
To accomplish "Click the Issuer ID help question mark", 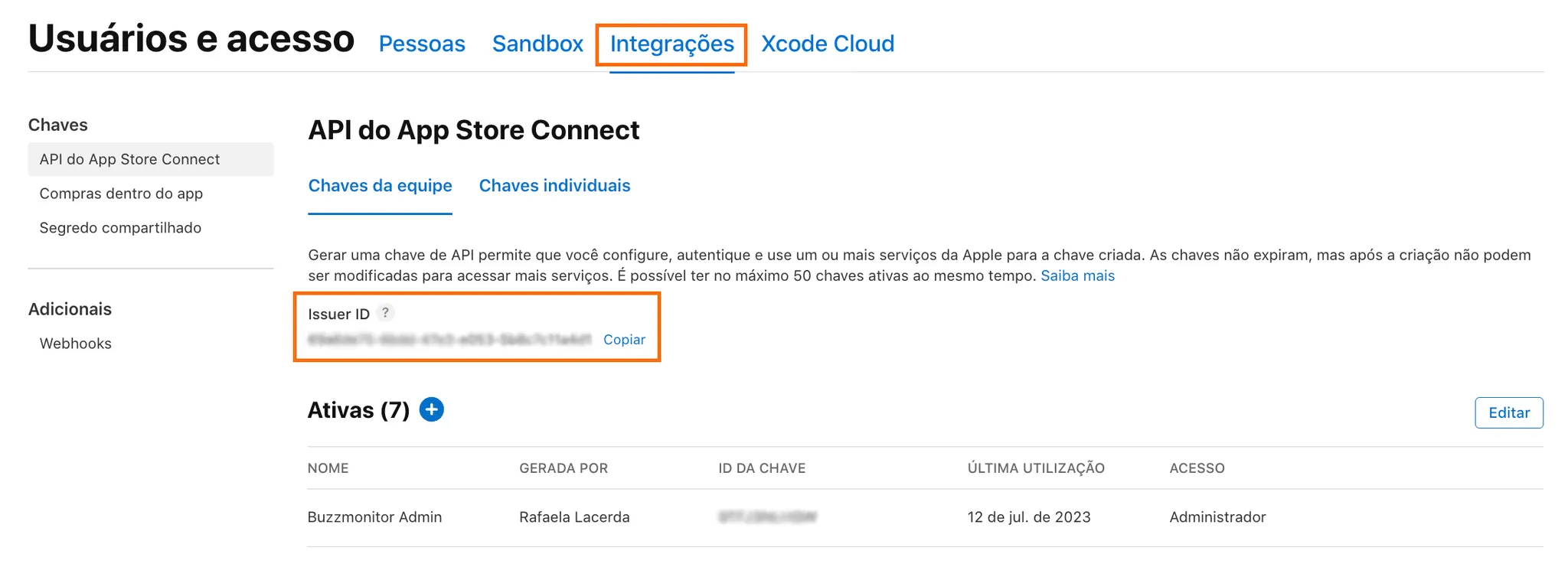I will pos(386,313).
